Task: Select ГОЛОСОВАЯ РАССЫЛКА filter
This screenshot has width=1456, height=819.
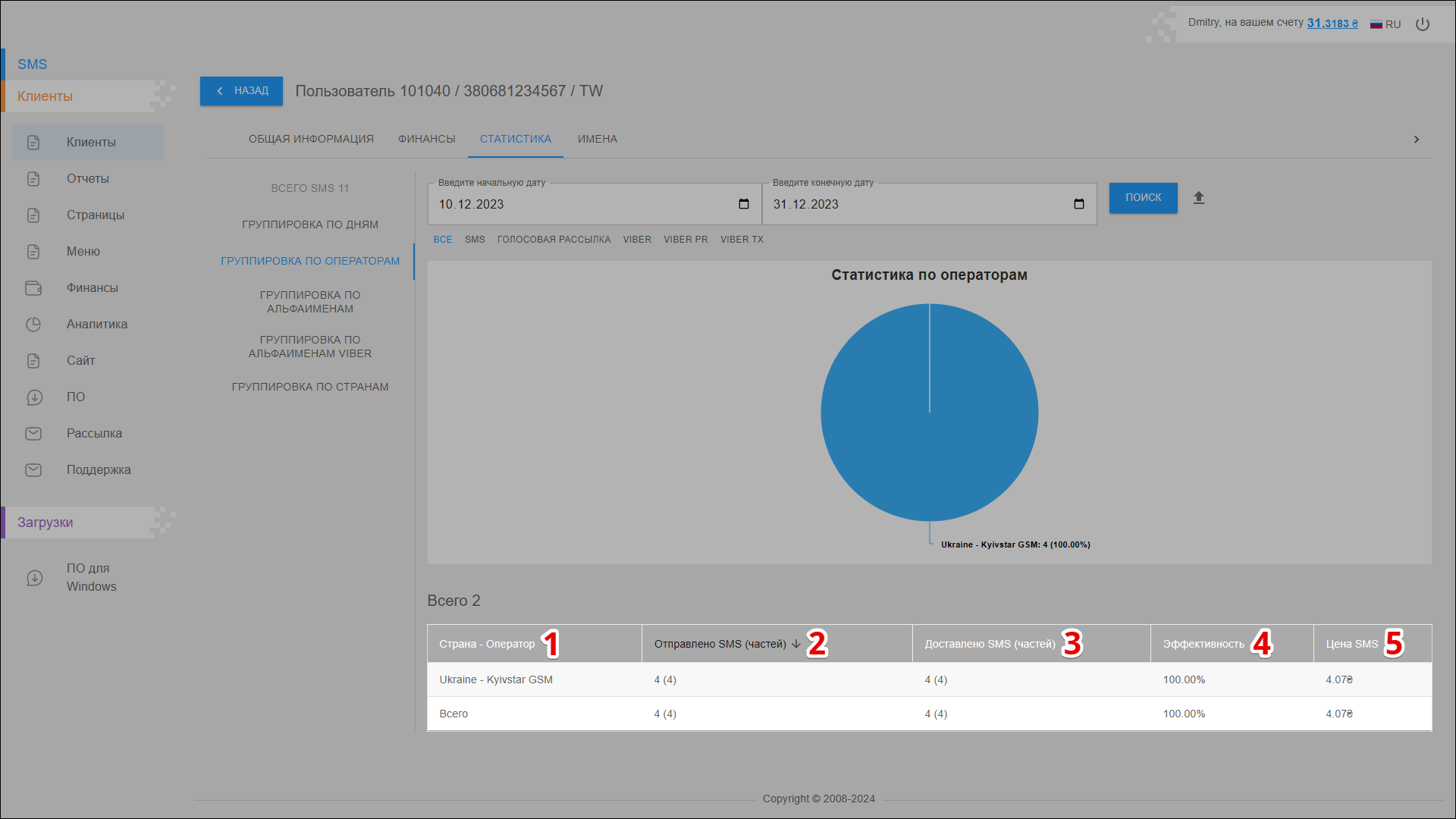Action: click(x=554, y=240)
